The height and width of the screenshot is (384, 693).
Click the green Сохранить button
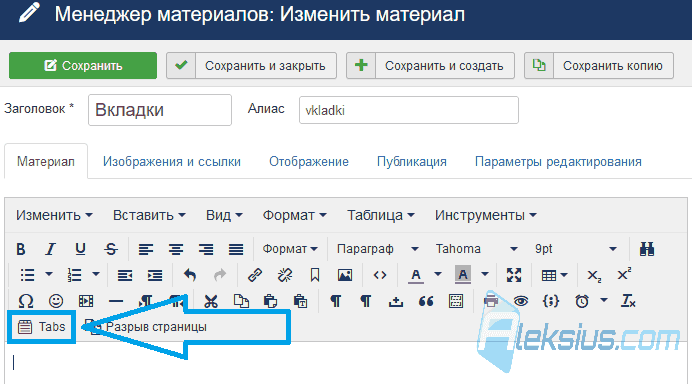tap(83, 66)
